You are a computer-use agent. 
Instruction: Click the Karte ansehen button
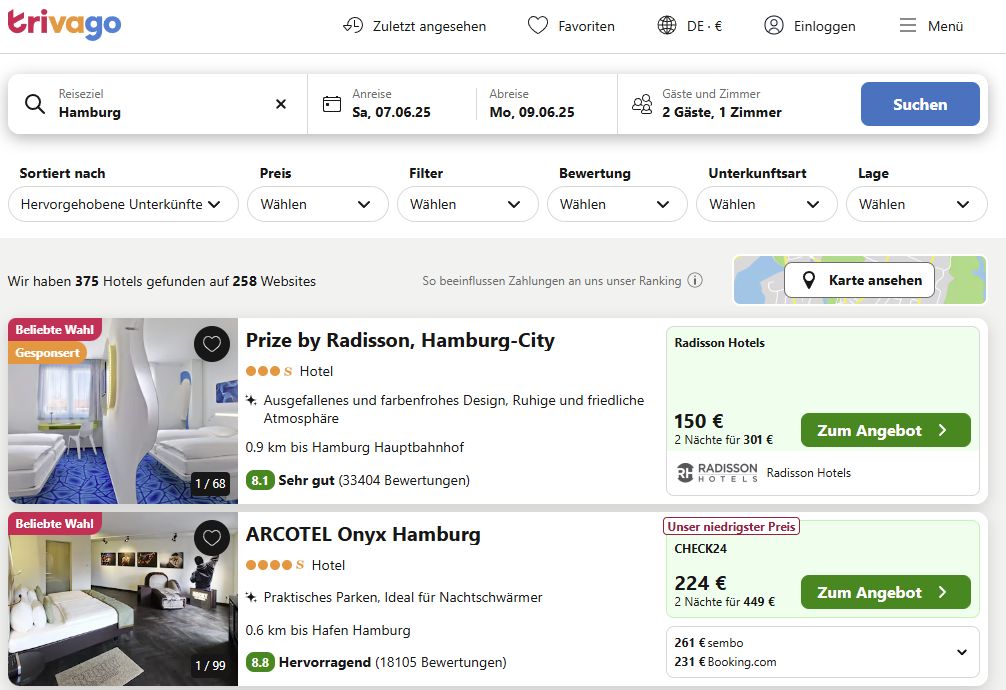pyautogui.click(x=859, y=280)
